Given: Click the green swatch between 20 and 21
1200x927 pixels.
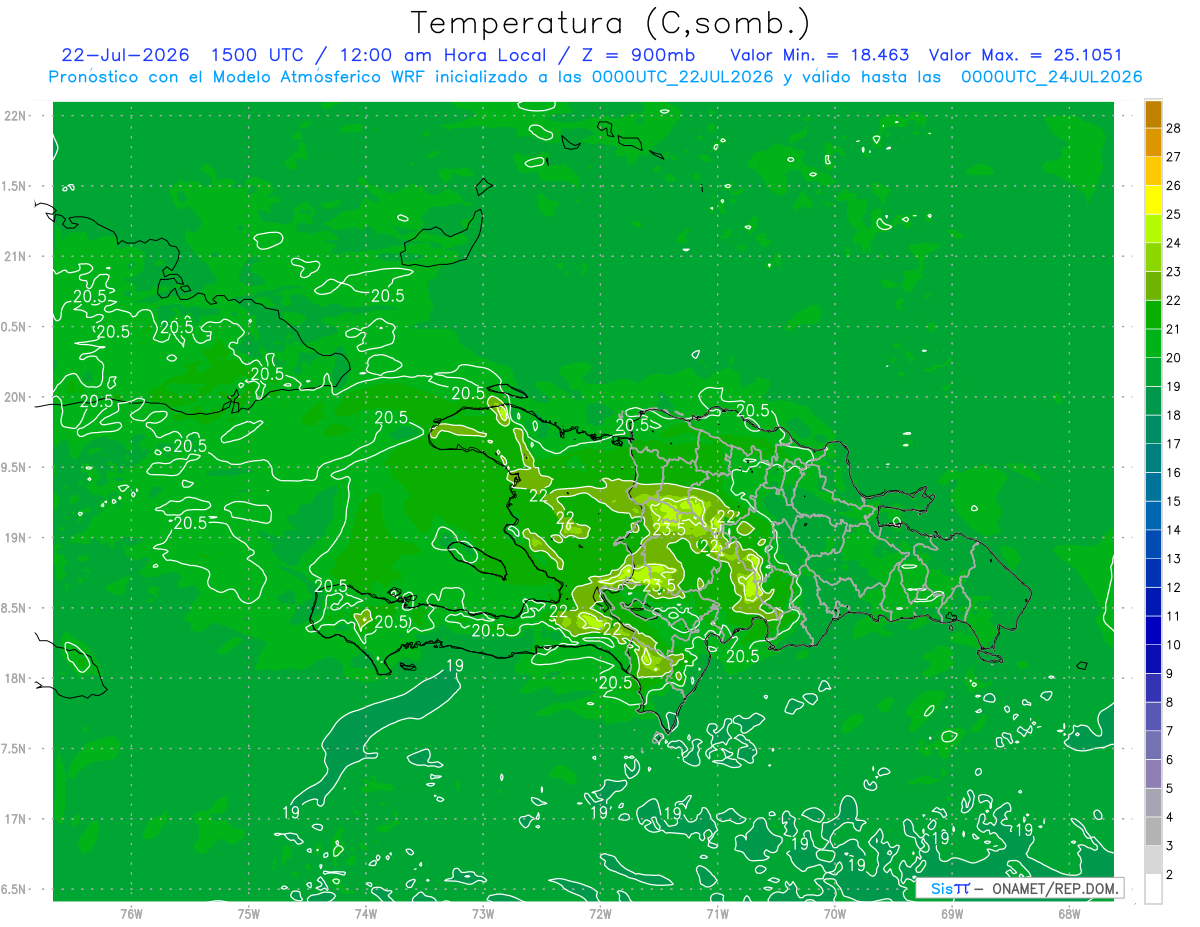Looking at the screenshot, I should [1153, 343].
